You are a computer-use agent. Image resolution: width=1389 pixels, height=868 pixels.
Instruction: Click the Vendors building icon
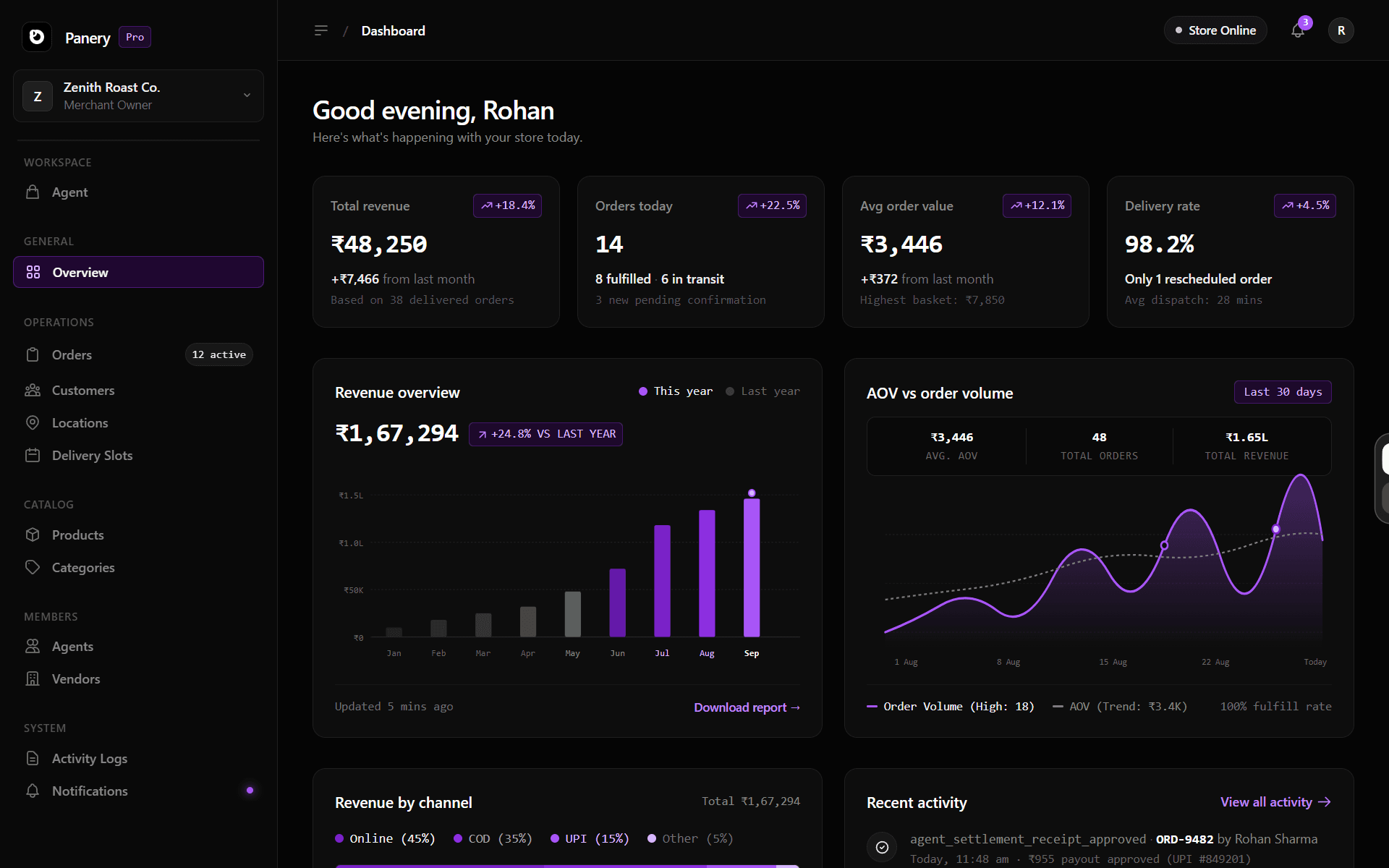(x=33, y=678)
